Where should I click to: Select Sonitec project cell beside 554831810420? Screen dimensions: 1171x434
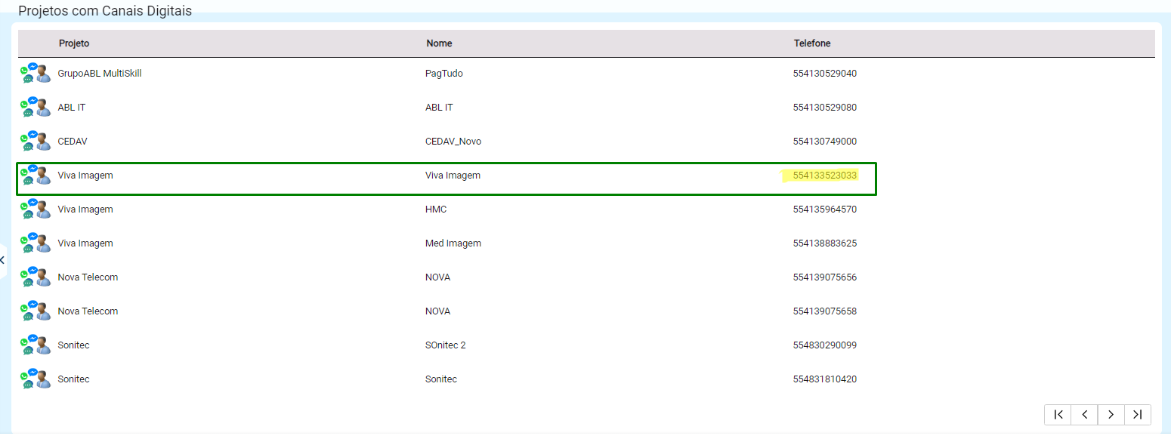pos(73,379)
